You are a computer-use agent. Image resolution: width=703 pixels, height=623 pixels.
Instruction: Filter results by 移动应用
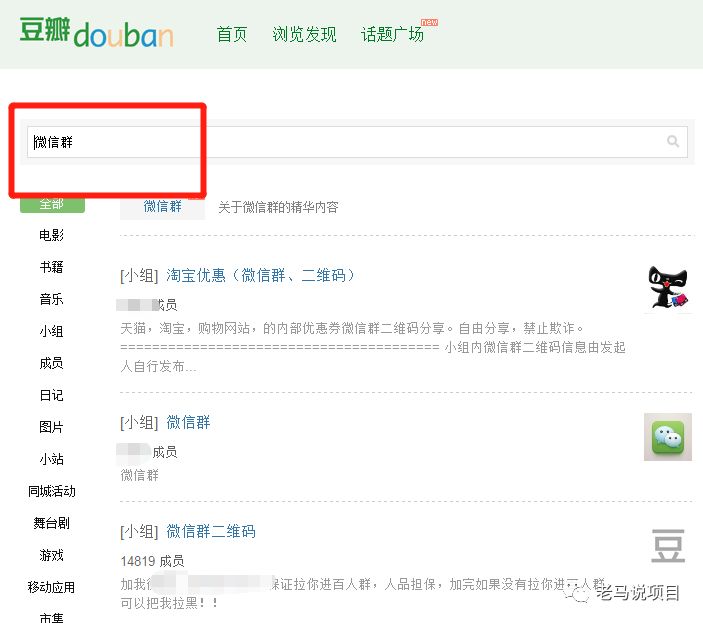coord(52,587)
